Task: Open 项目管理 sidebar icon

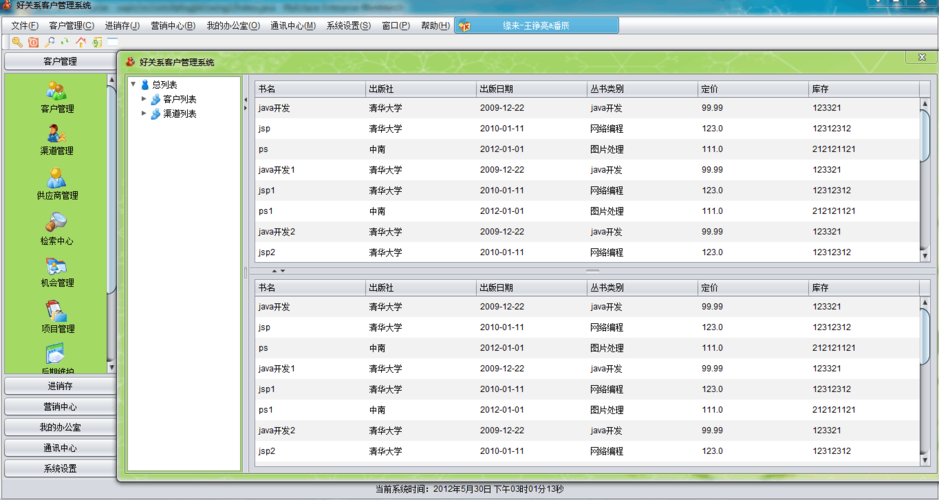Action: click(x=56, y=311)
